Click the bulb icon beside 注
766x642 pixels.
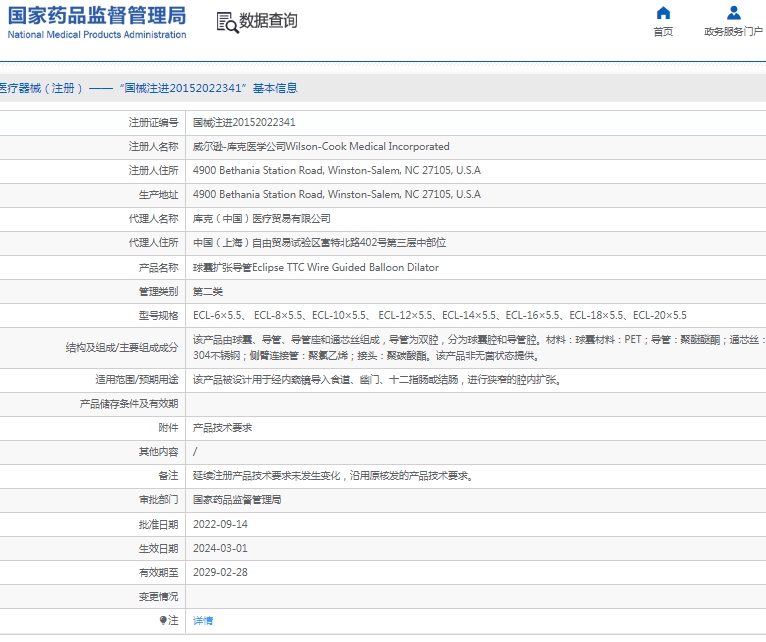click(163, 621)
